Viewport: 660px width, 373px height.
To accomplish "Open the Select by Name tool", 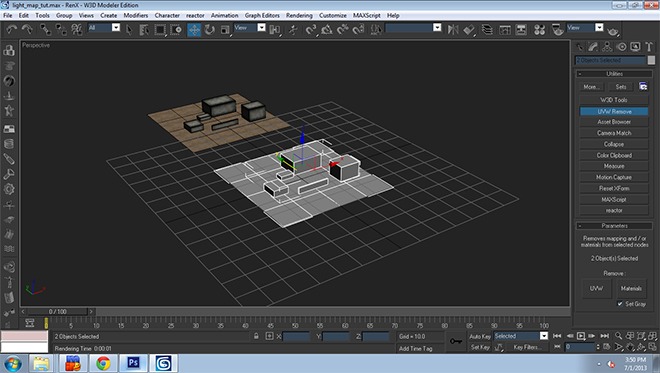I will 144,29.
